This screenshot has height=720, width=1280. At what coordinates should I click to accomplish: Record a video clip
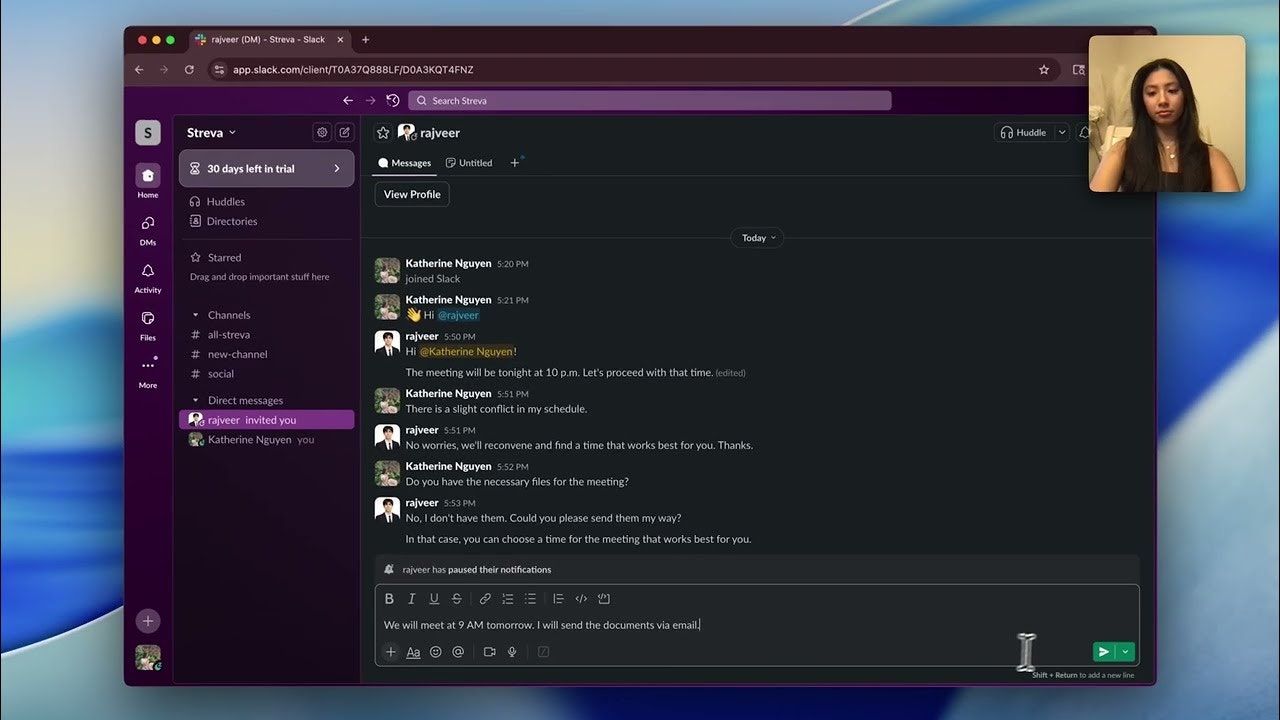489,652
